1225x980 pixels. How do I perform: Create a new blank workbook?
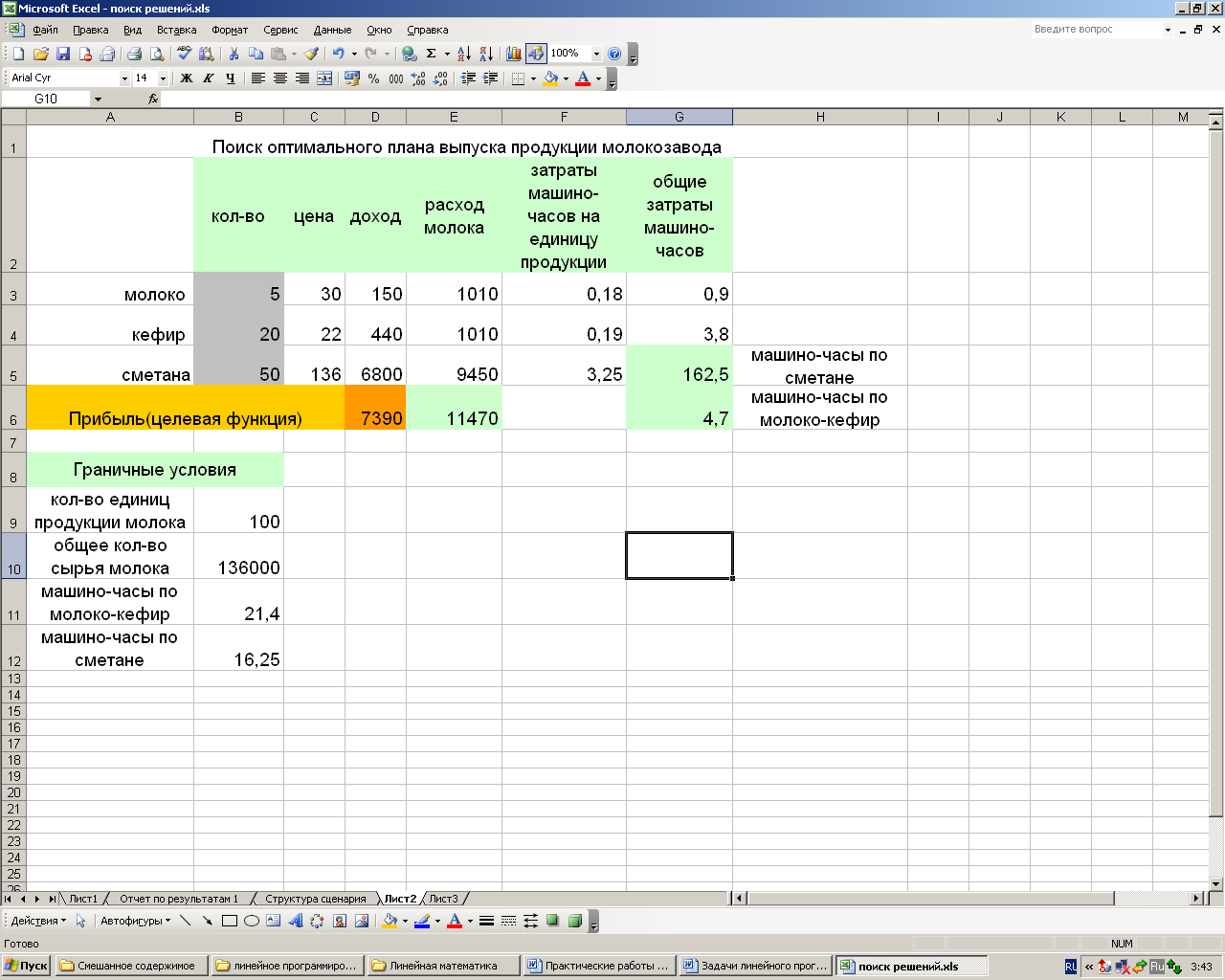[x=18, y=54]
